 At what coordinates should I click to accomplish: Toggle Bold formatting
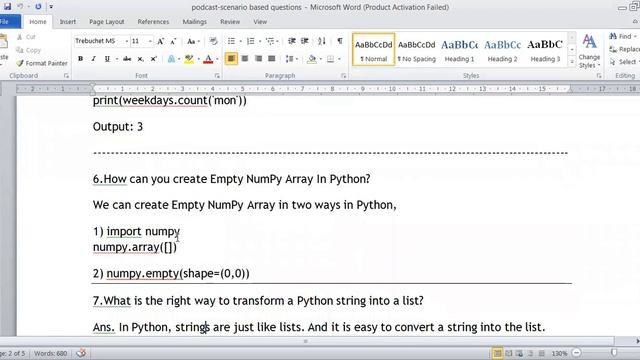pos(80,59)
